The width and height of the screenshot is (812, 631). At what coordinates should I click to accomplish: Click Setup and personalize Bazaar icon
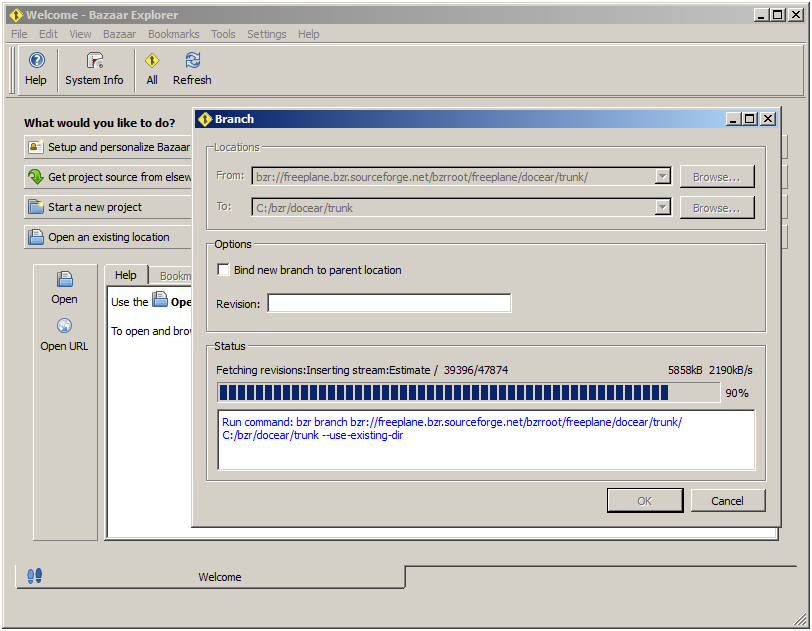tap(36, 147)
